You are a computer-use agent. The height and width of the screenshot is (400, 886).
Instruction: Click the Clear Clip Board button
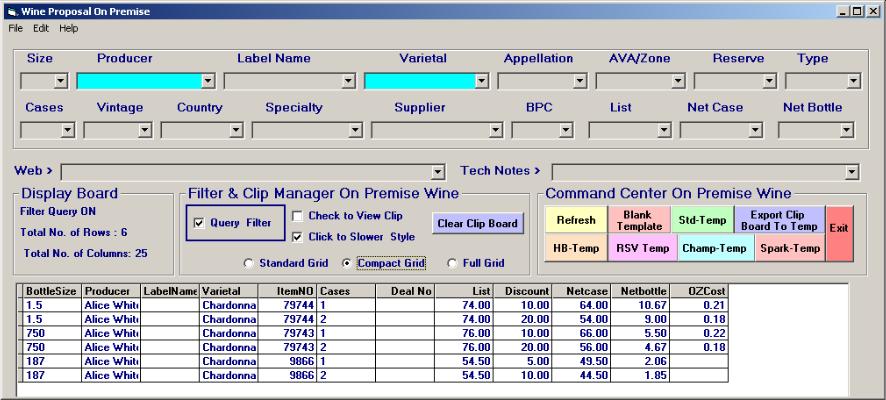477,223
